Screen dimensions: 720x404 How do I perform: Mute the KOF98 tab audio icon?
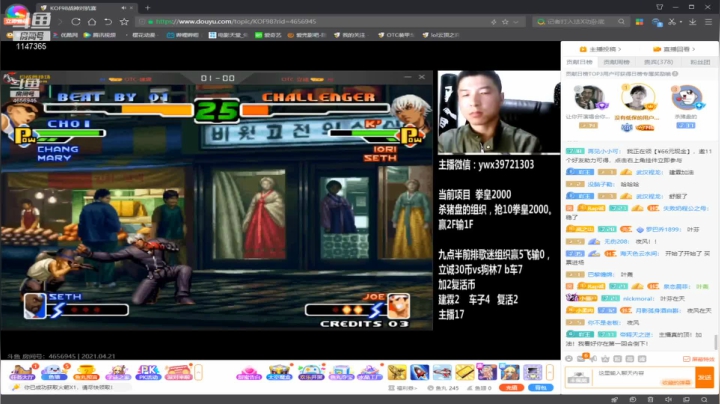click(124, 8)
